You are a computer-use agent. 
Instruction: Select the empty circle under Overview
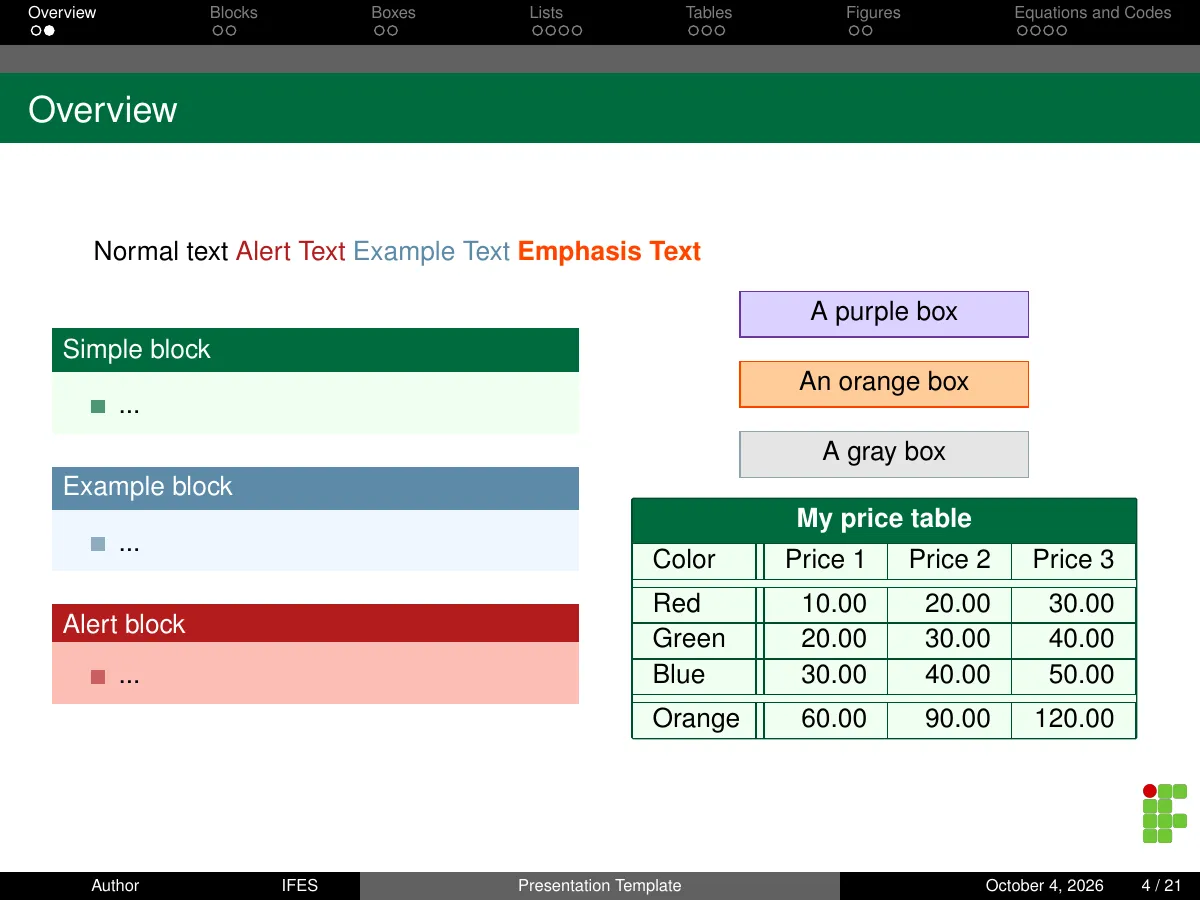36,31
